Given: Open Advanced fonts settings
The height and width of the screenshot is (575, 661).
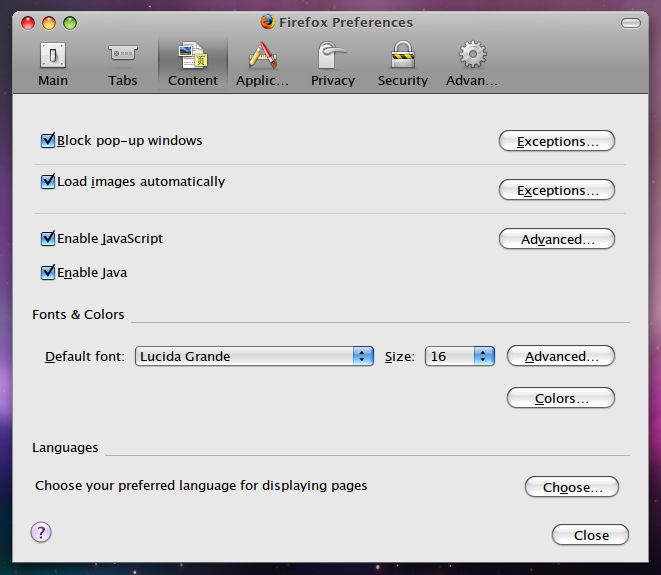Looking at the screenshot, I should pyautogui.click(x=561, y=356).
